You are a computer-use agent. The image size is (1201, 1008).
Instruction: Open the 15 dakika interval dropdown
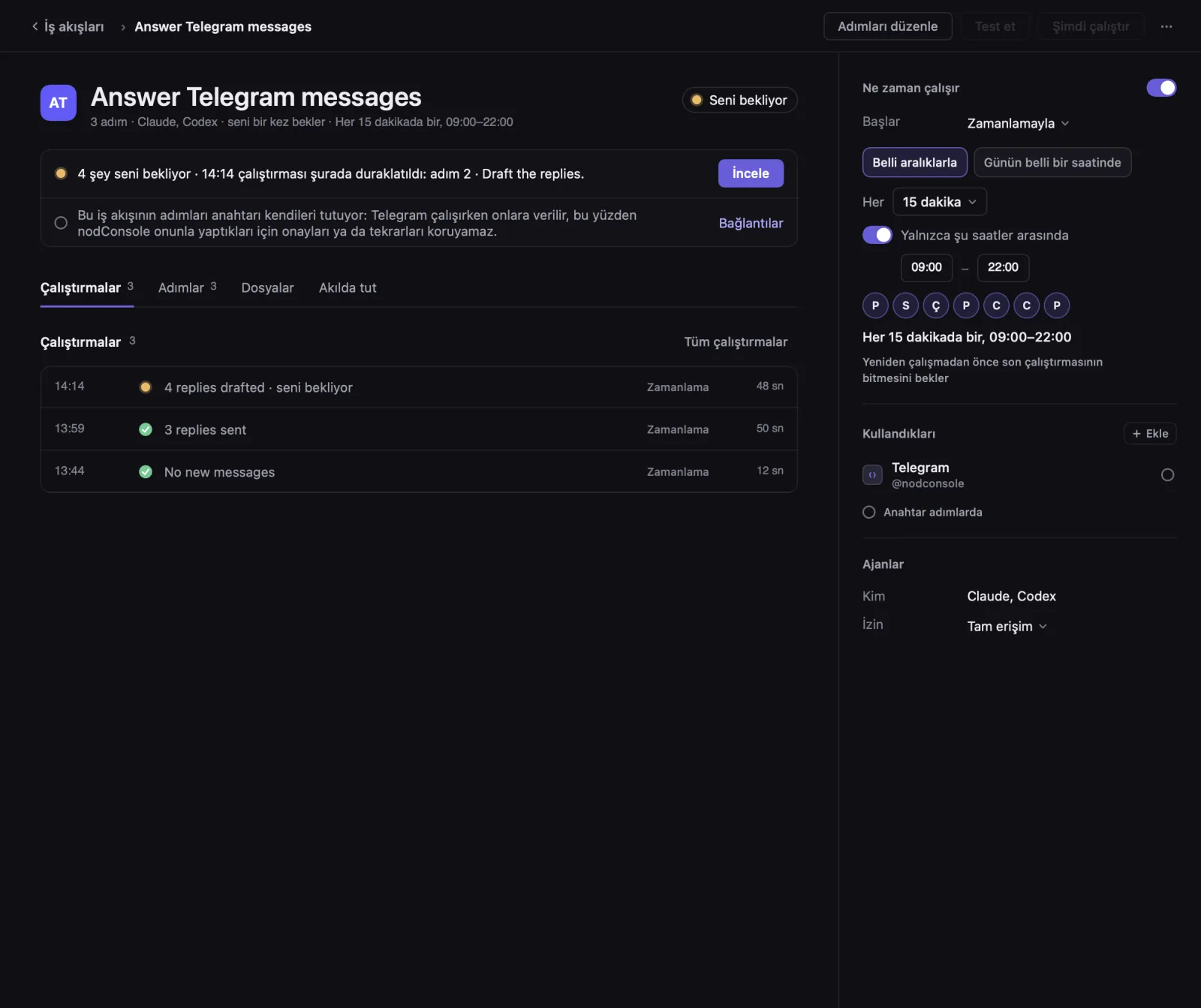coord(939,202)
